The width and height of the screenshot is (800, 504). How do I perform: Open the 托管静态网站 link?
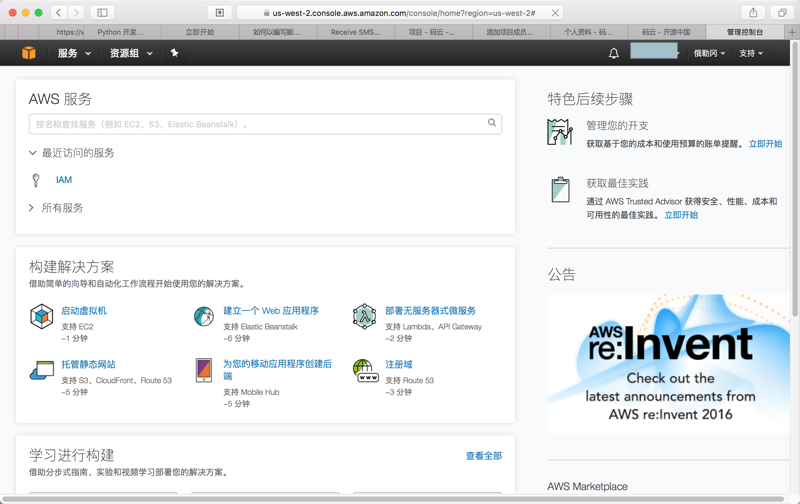click(88, 364)
